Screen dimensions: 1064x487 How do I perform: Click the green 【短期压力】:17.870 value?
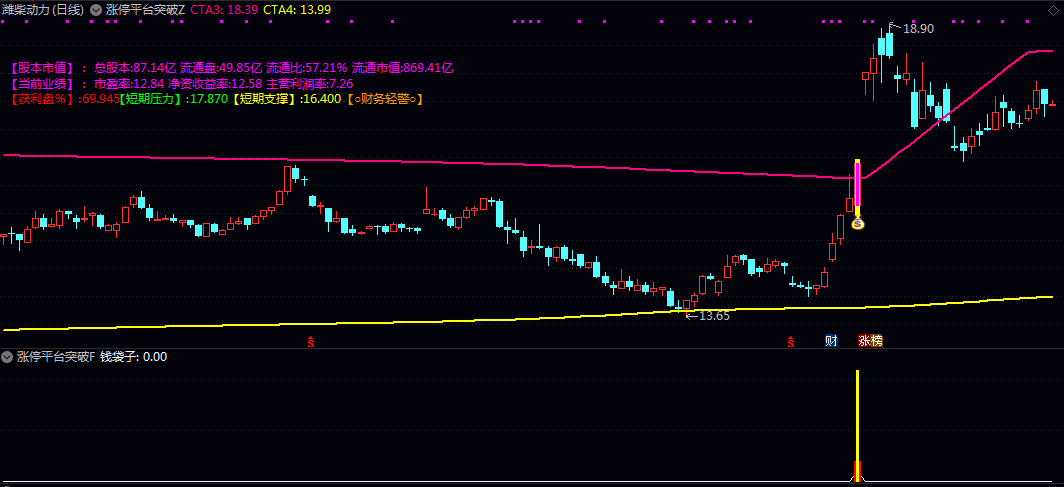(x=174, y=100)
